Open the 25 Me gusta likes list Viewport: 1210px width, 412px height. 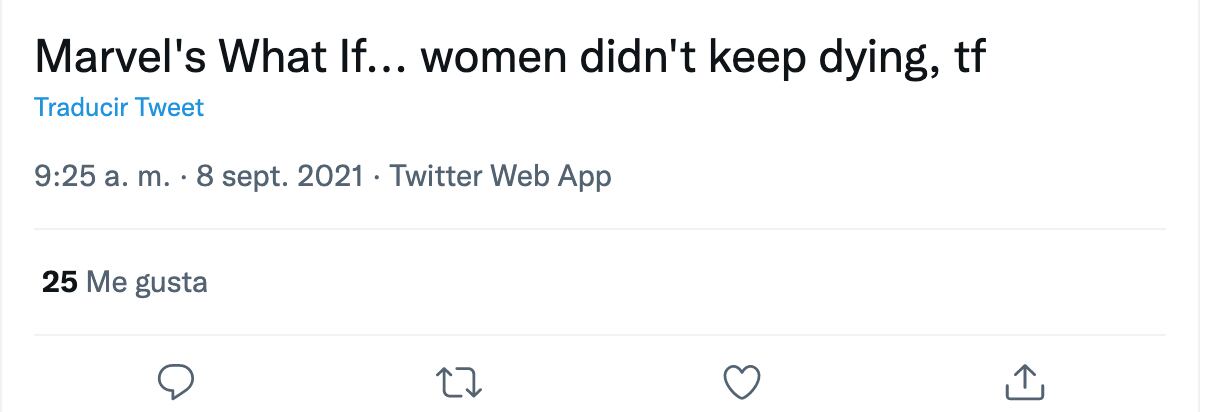coord(124,283)
